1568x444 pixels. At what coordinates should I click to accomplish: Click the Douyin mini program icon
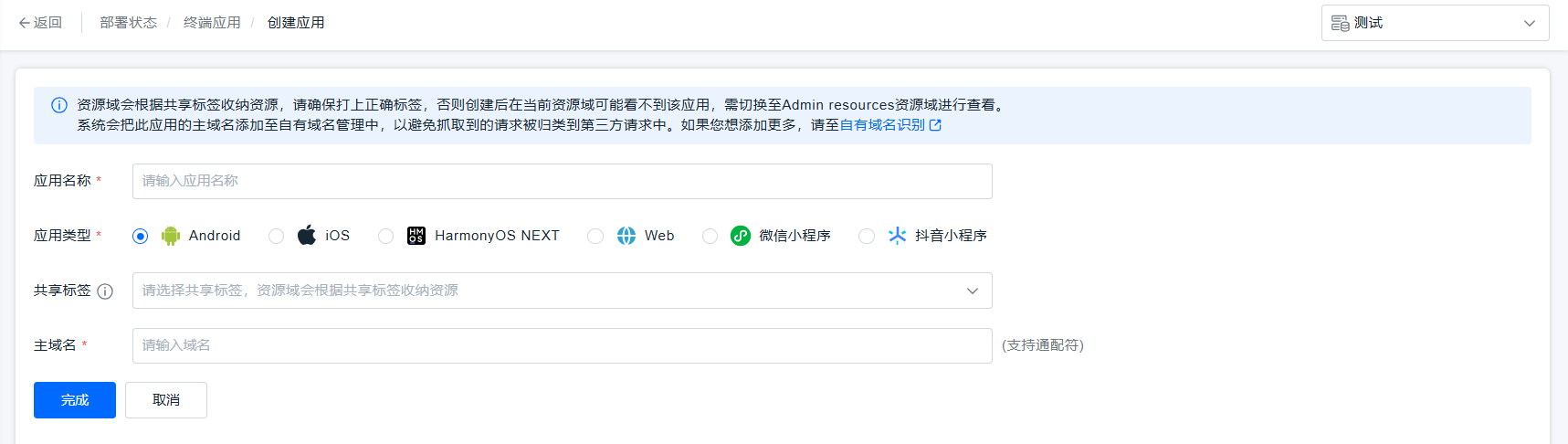897,236
